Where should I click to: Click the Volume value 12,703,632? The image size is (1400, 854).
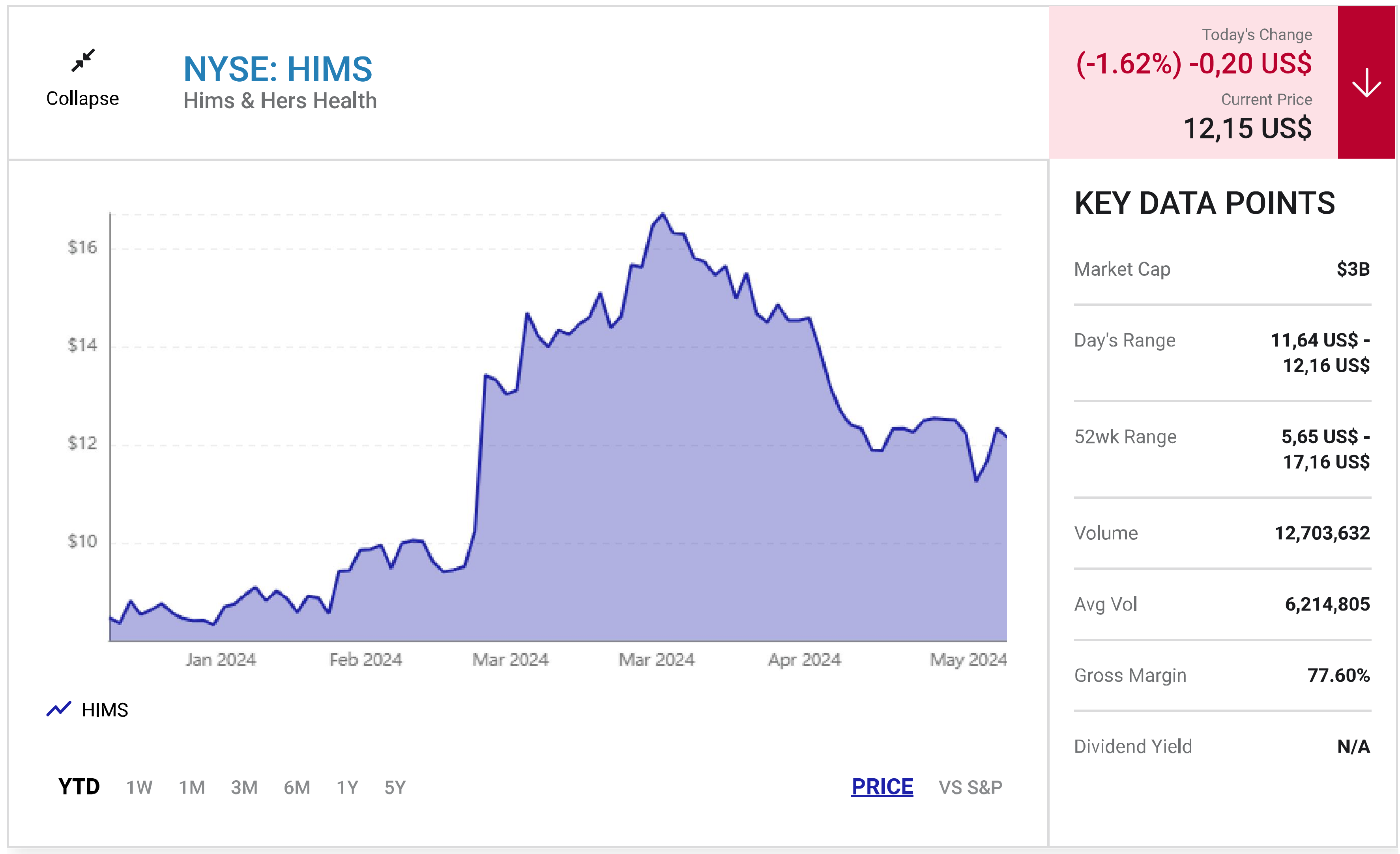[1321, 533]
